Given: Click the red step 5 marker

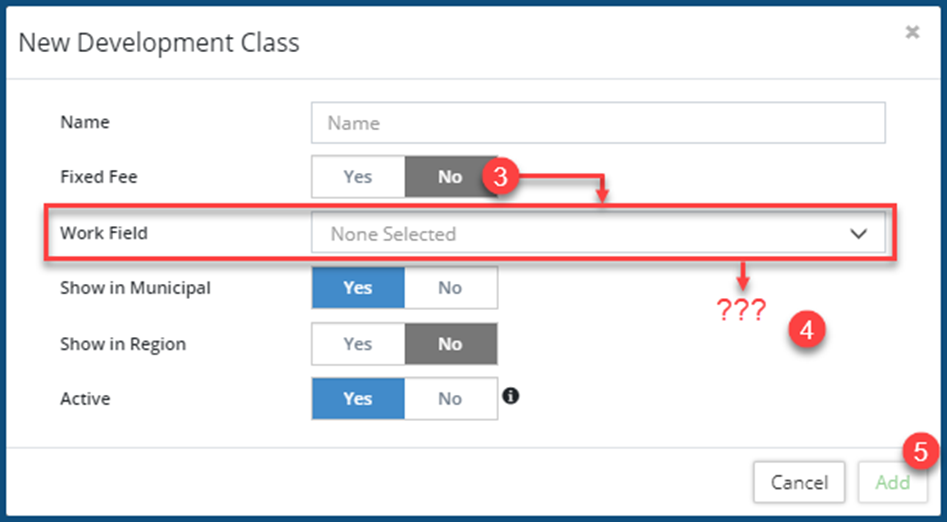Looking at the screenshot, I should 919,452.
